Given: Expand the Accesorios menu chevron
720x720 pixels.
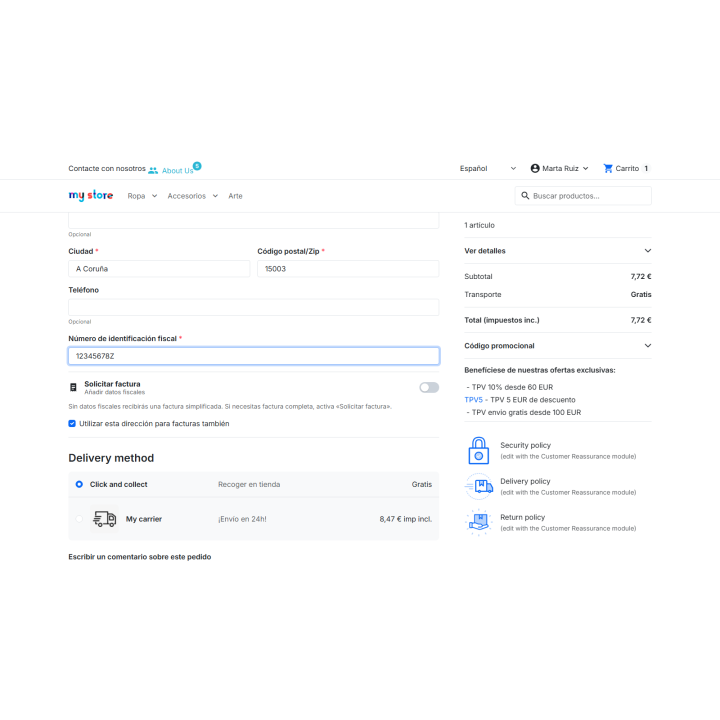Looking at the screenshot, I should pos(215,196).
